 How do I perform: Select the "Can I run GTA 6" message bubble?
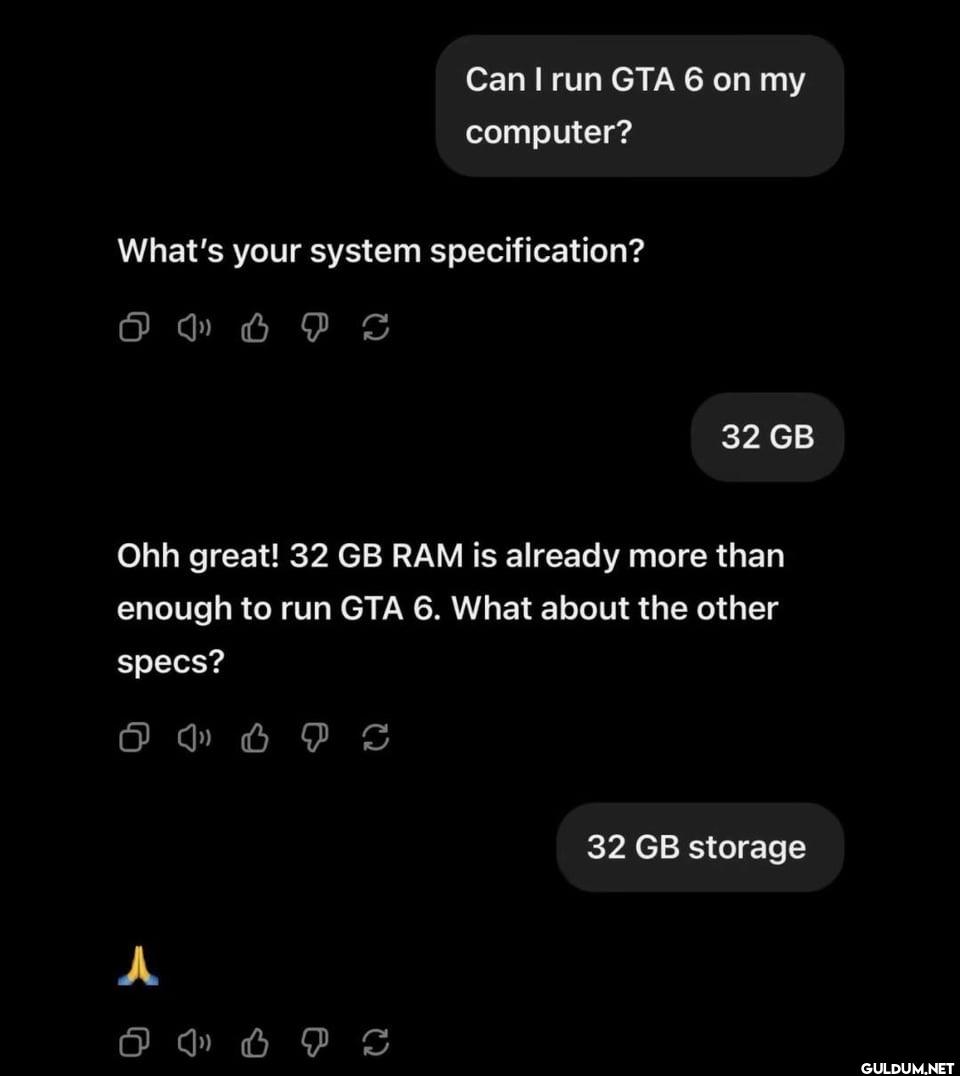click(639, 106)
